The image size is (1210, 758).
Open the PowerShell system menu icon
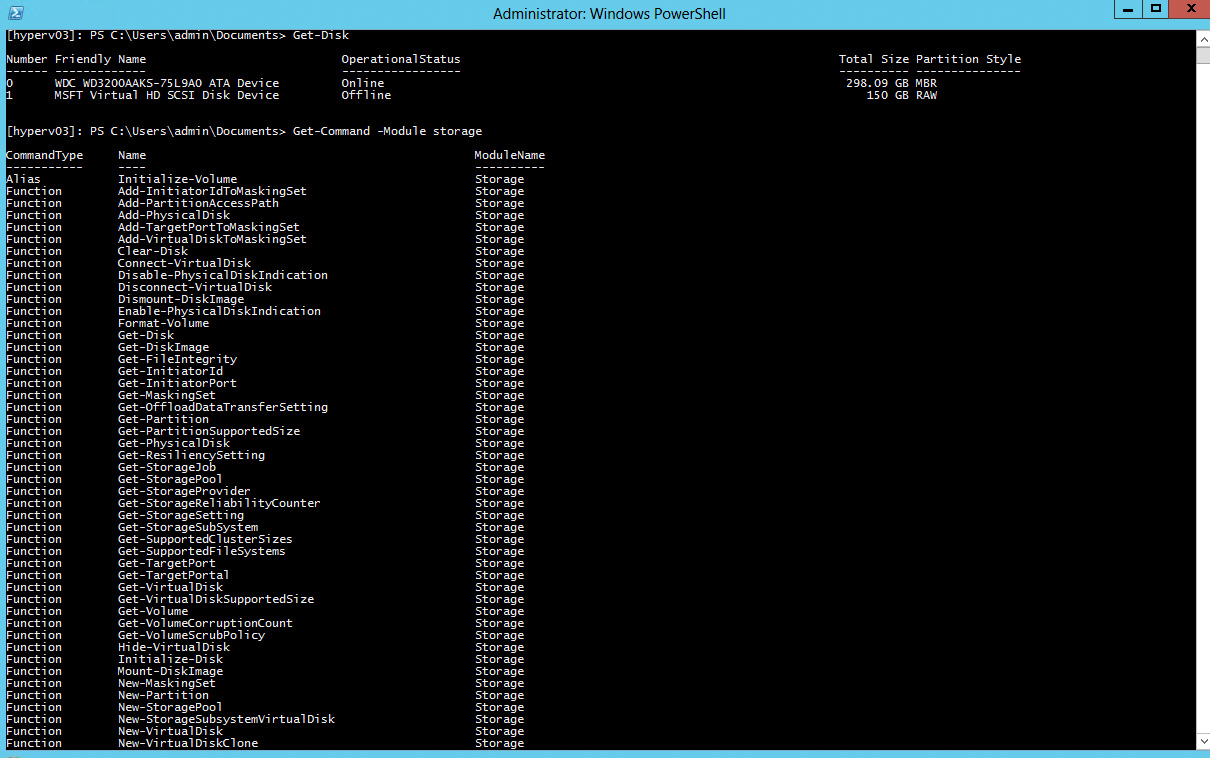click(14, 14)
